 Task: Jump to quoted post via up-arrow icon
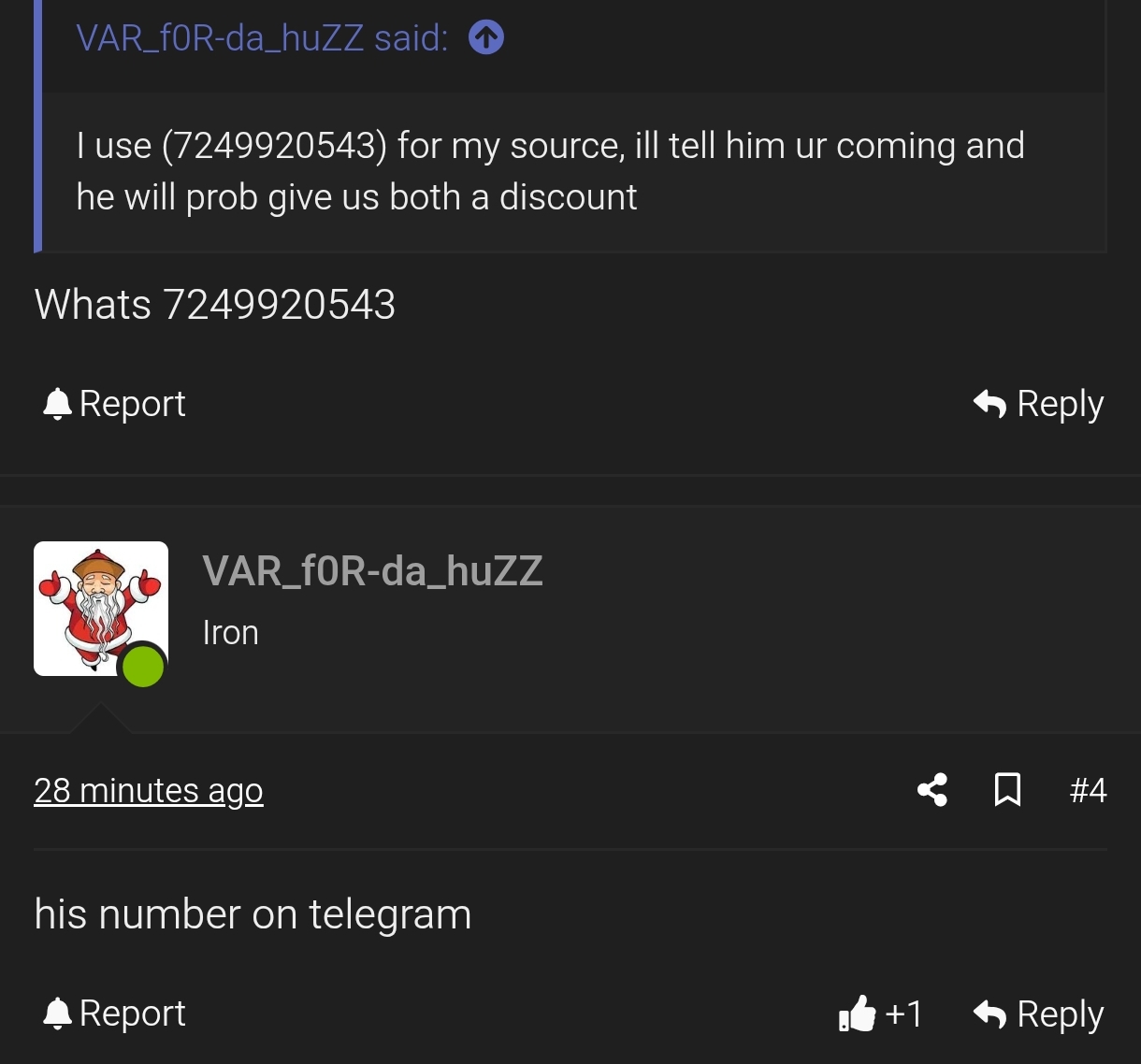486,38
